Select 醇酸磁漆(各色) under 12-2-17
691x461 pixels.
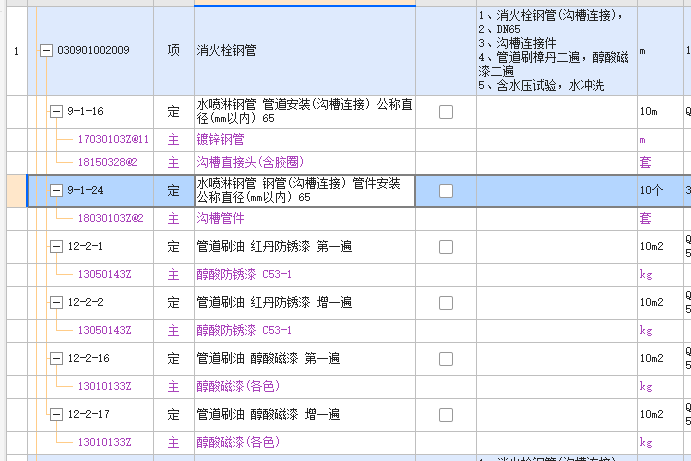tap(305, 442)
